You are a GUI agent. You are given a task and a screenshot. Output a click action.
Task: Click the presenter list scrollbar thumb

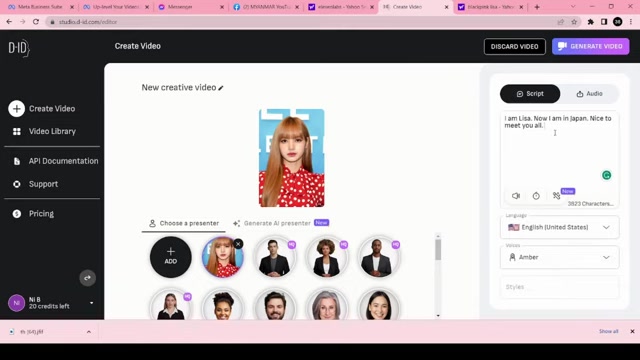pyautogui.click(x=438, y=249)
